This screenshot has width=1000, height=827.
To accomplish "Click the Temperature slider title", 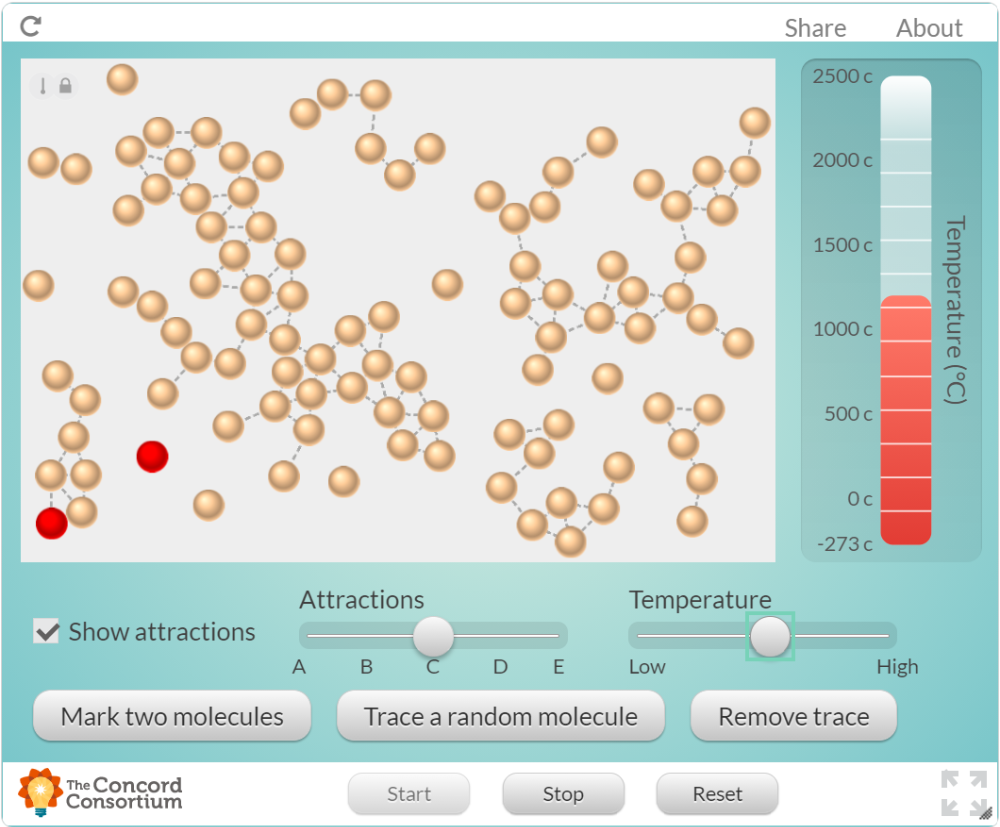I will coord(700,600).
